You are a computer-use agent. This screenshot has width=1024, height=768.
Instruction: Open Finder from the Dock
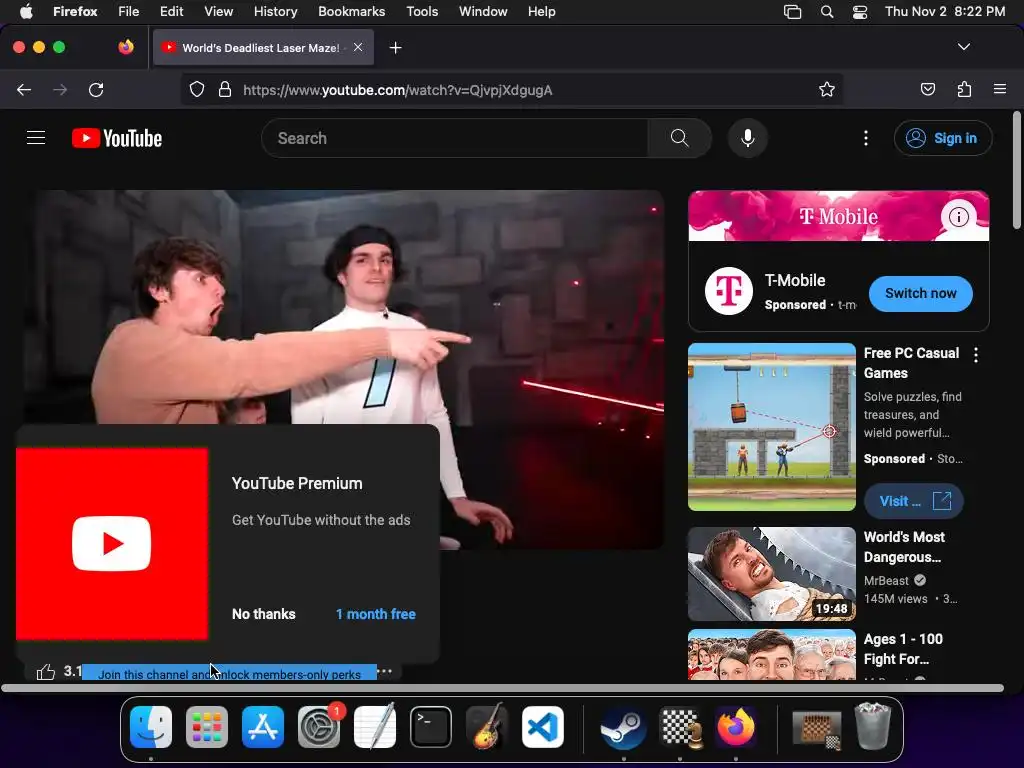point(151,727)
